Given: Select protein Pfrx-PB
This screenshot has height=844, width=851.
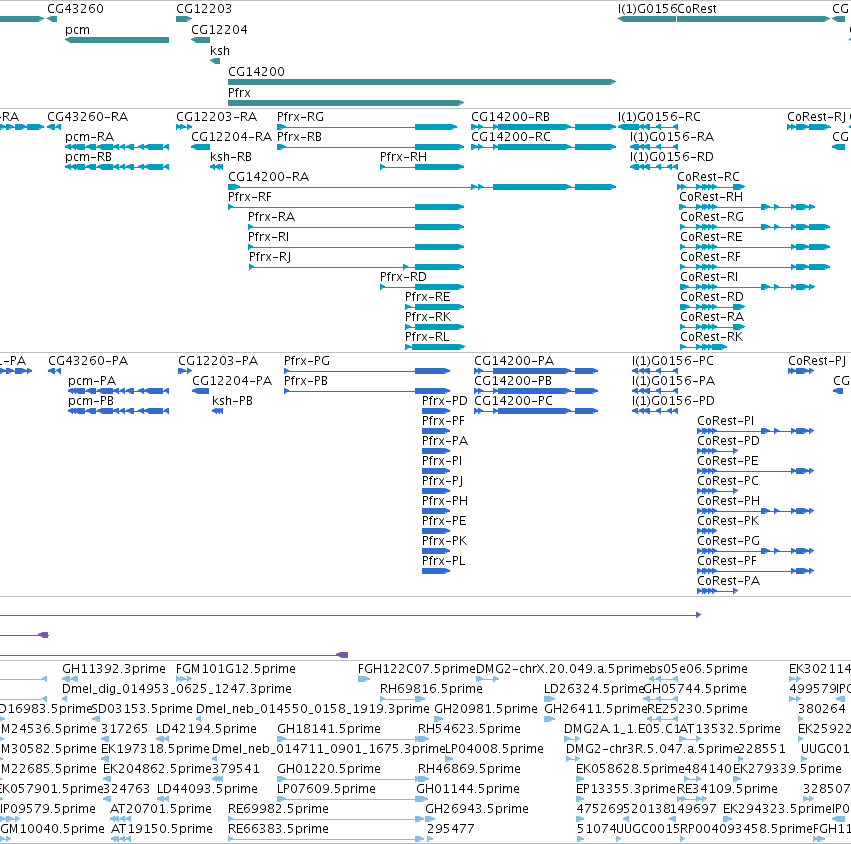Looking at the screenshot, I should 367,391.
